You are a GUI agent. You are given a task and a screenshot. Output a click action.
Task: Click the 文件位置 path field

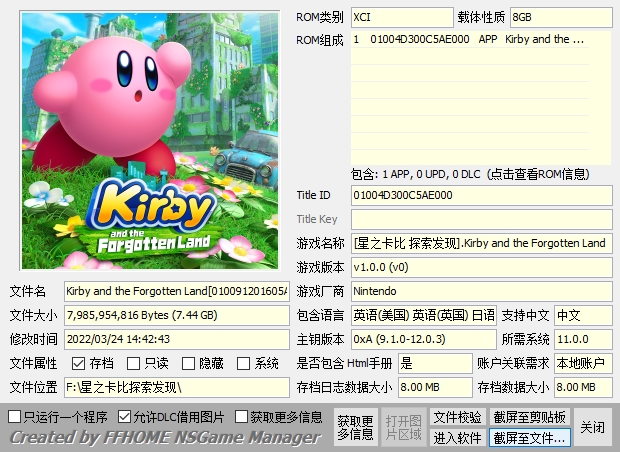[x=176, y=386]
